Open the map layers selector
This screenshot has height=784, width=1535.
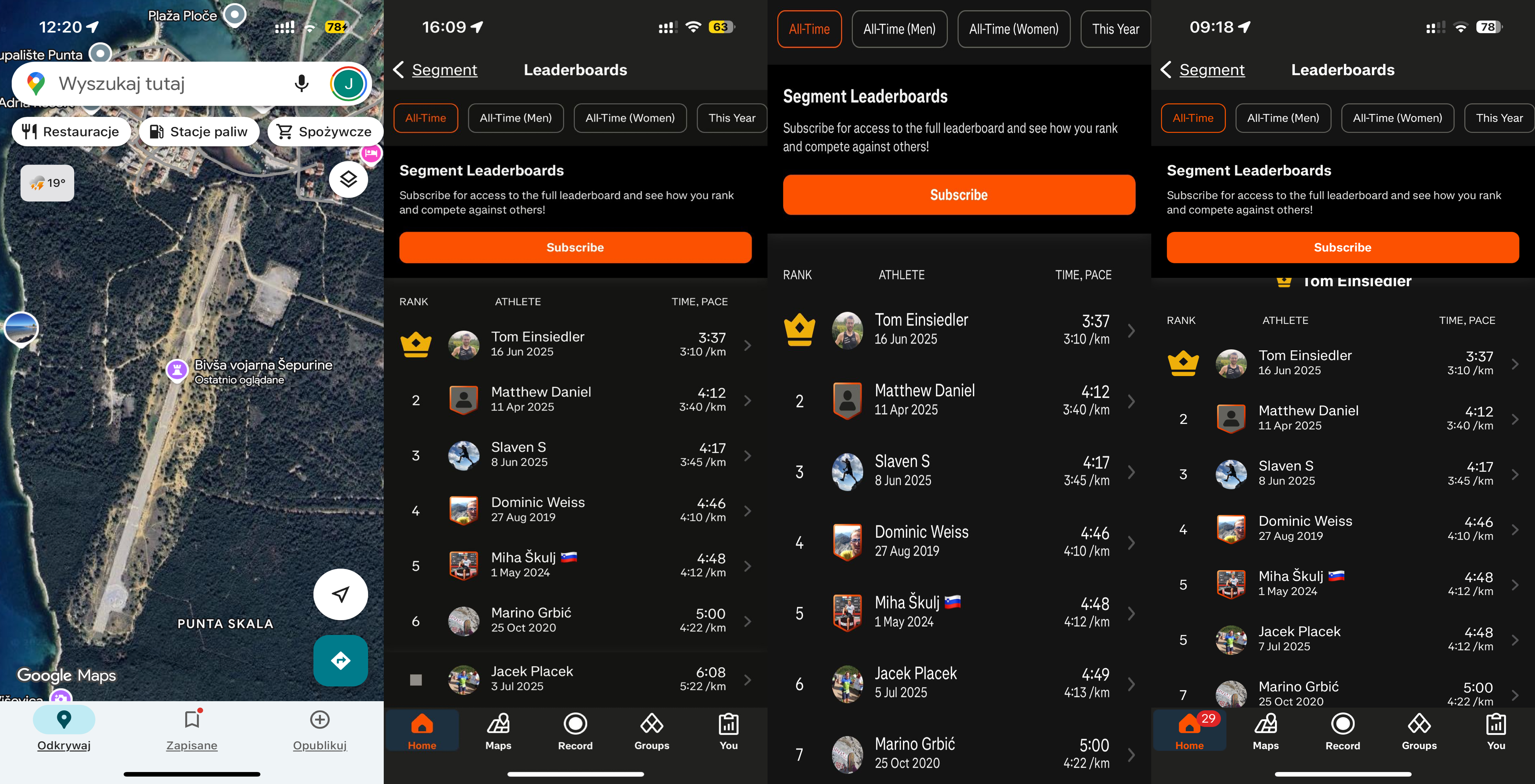pyautogui.click(x=348, y=179)
